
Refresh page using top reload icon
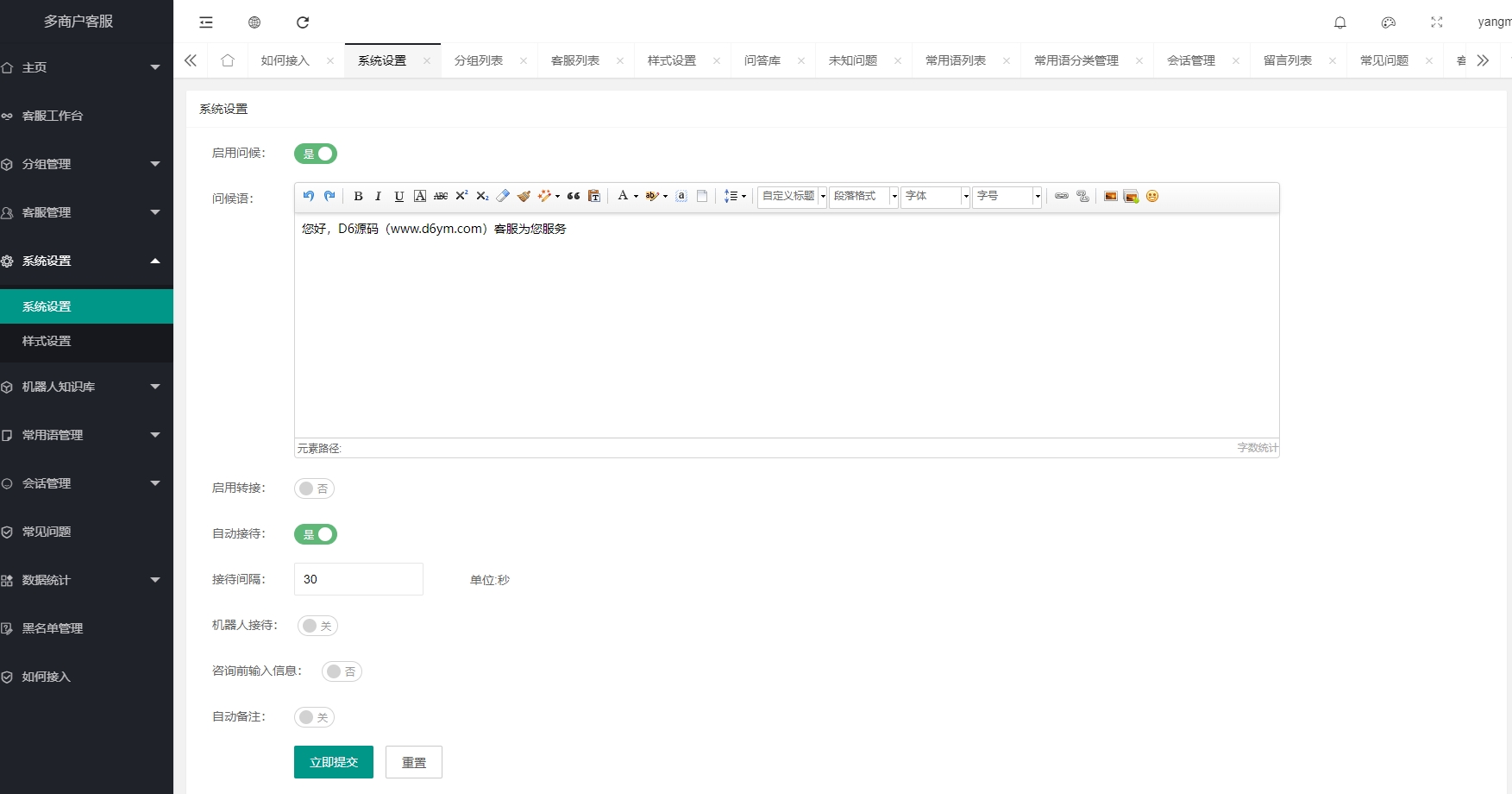(x=303, y=22)
